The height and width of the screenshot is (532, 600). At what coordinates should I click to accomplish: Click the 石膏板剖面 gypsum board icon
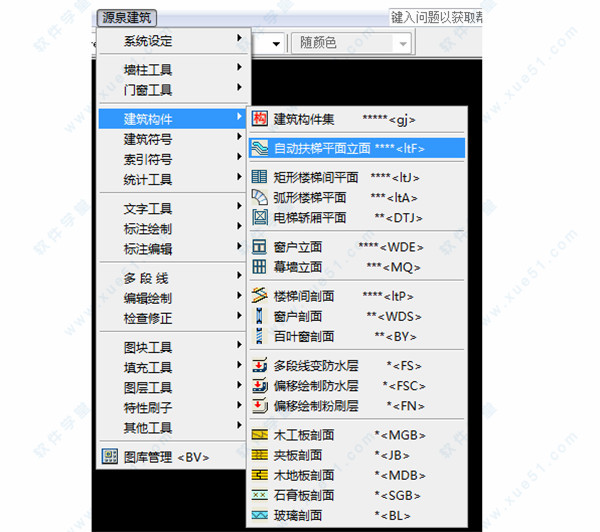click(259, 495)
